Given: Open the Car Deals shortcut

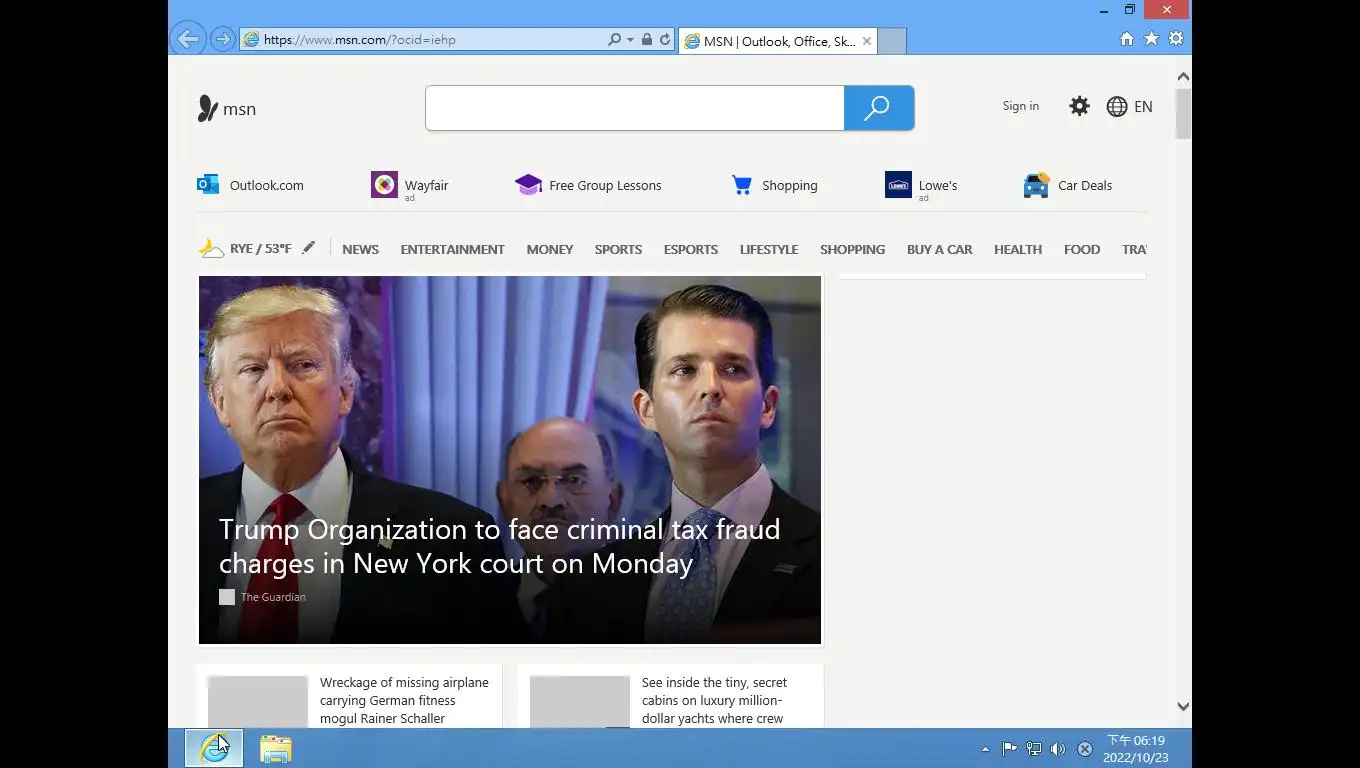Looking at the screenshot, I should click(1067, 185).
